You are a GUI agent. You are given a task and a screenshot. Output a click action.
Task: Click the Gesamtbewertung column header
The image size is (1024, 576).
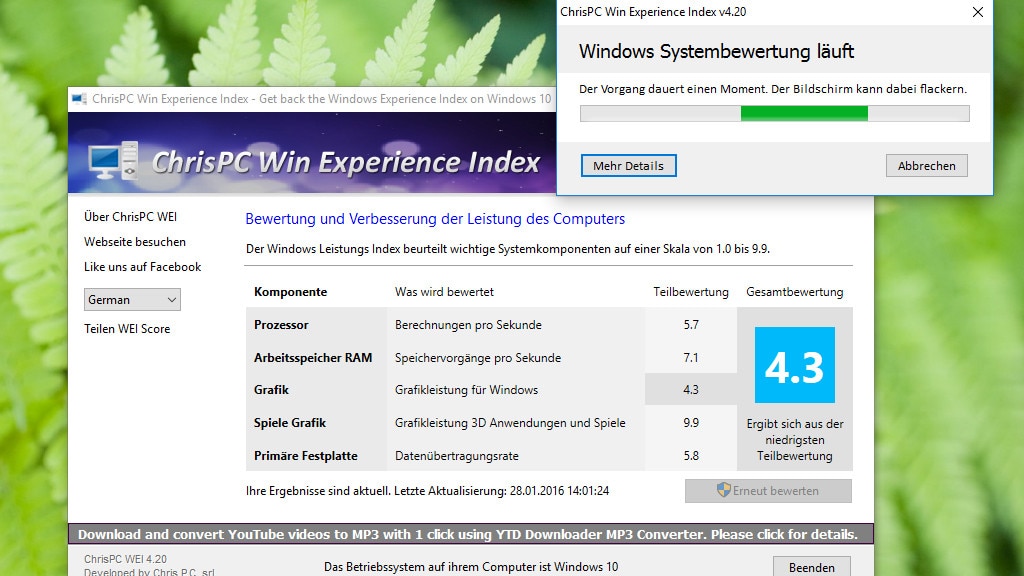coord(795,292)
